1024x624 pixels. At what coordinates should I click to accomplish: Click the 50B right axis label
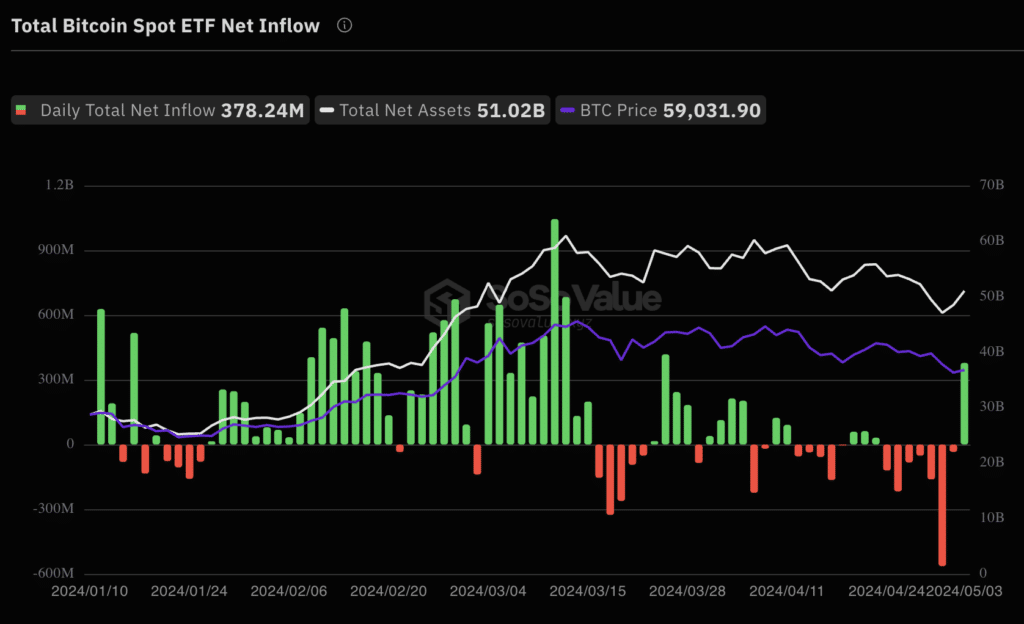[x=991, y=296]
